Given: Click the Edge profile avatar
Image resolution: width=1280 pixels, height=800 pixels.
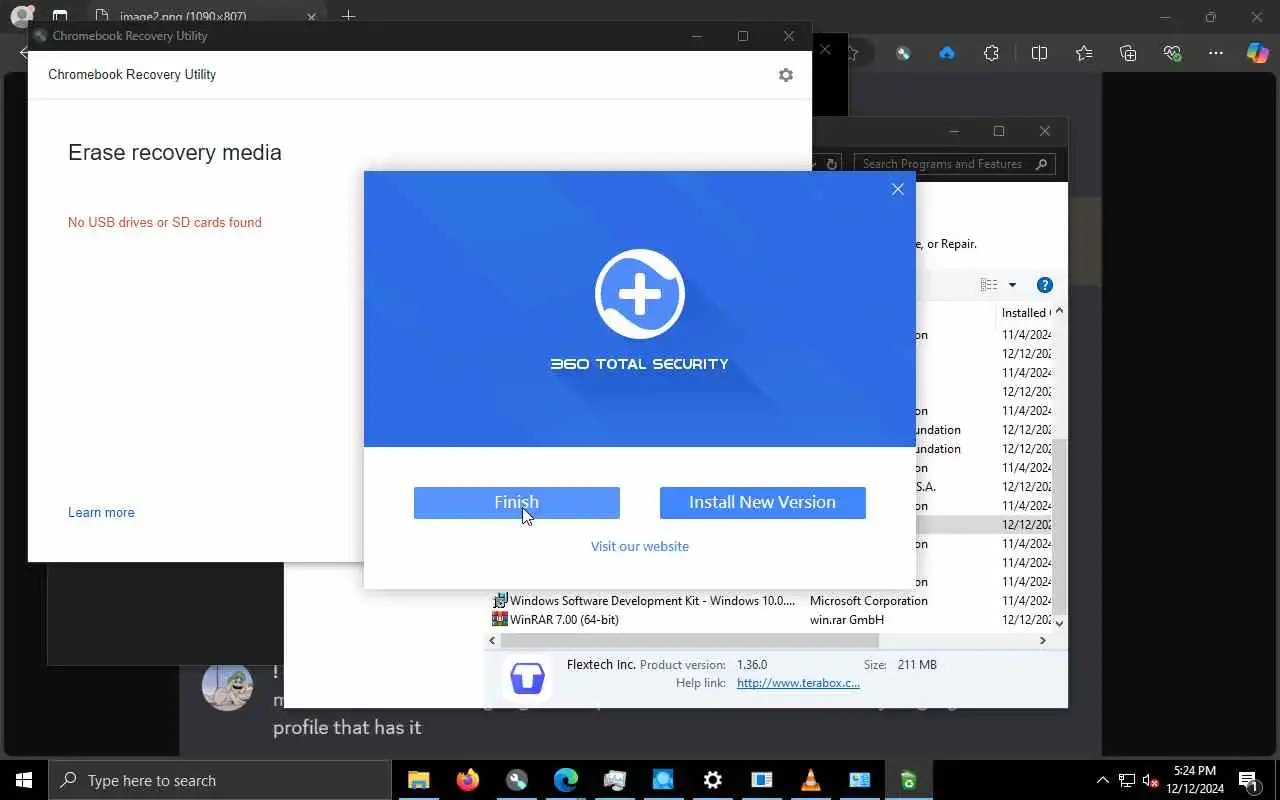Looking at the screenshot, I should 21,16.
